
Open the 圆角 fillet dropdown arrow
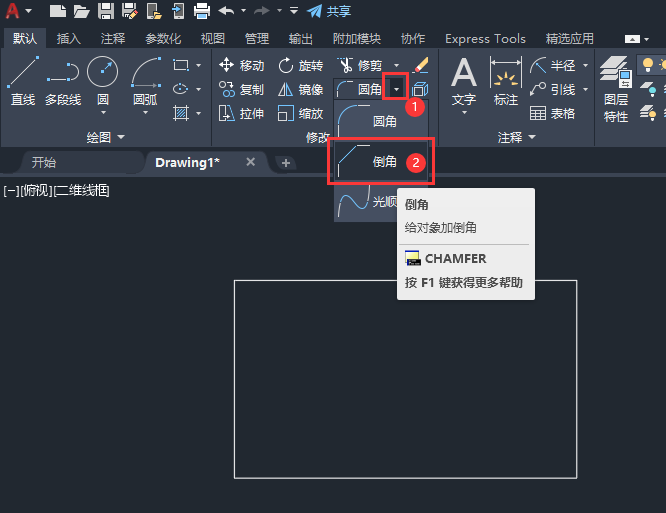396,89
